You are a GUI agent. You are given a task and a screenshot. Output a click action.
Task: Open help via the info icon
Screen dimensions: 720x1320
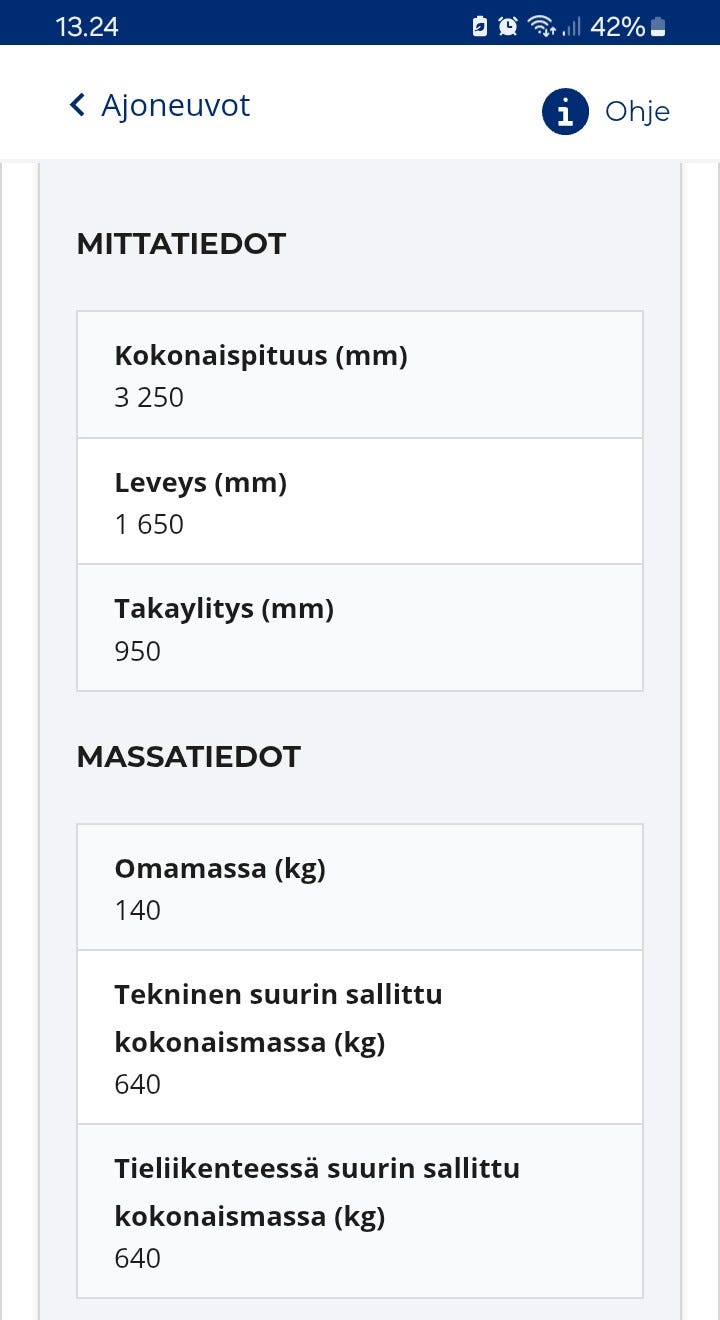tap(565, 111)
